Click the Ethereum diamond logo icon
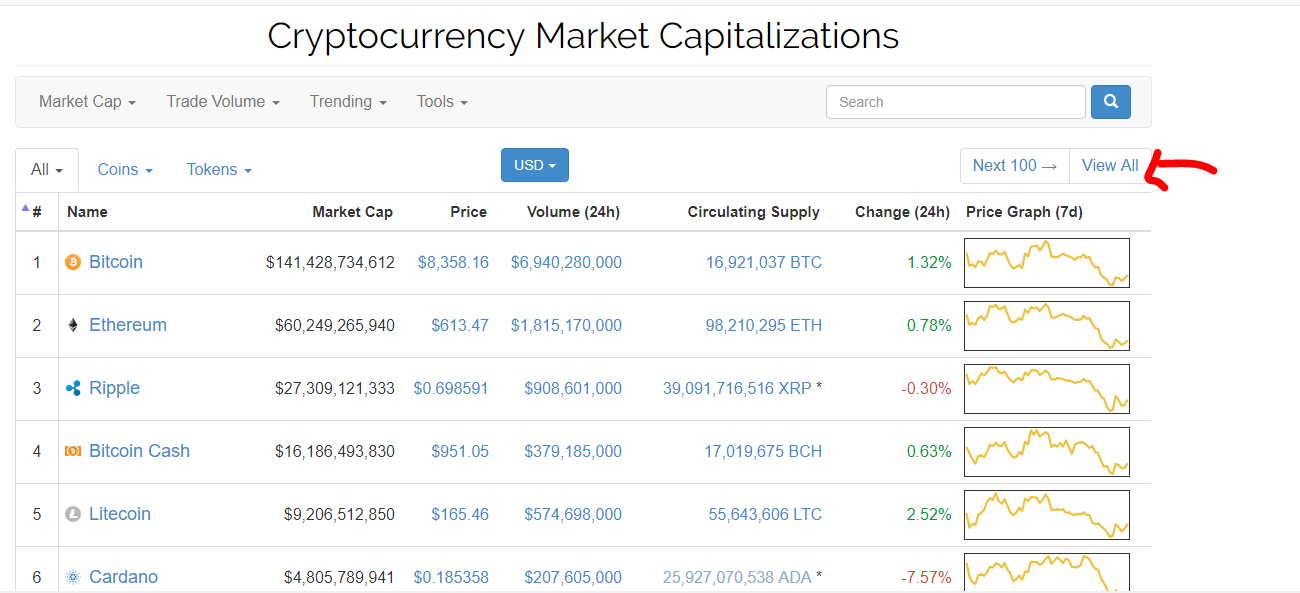 [x=72, y=325]
